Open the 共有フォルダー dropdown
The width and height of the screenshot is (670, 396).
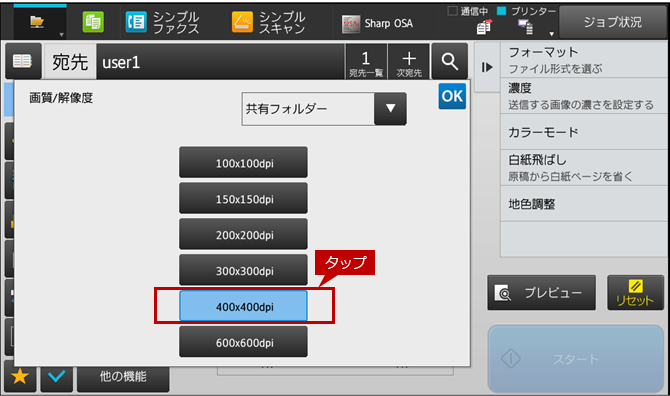tap(324, 109)
